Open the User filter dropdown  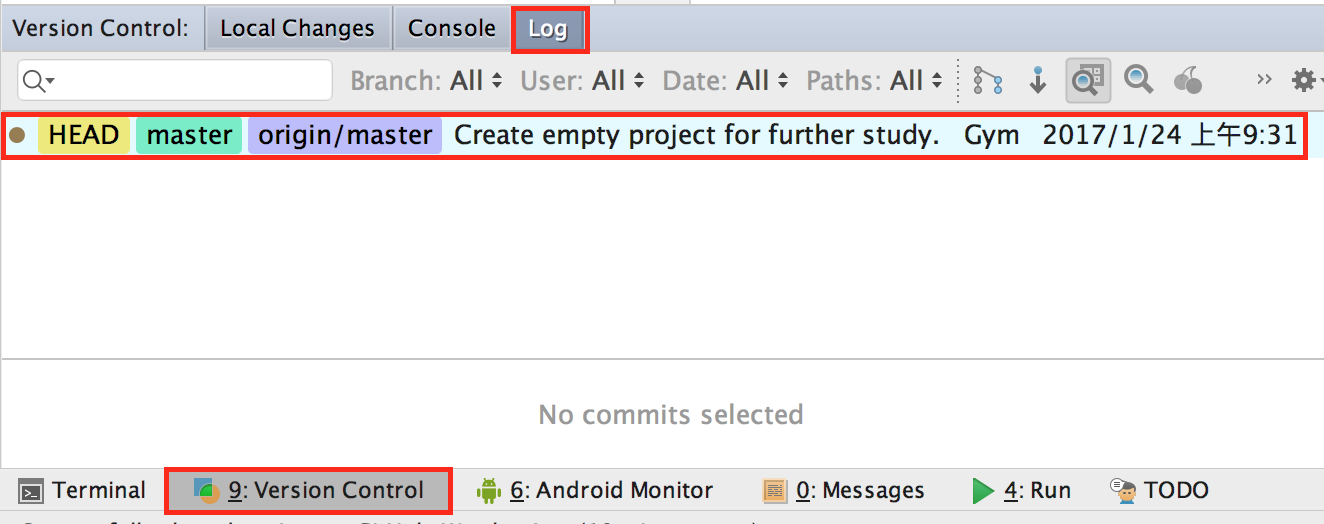click(x=583, y=81)
